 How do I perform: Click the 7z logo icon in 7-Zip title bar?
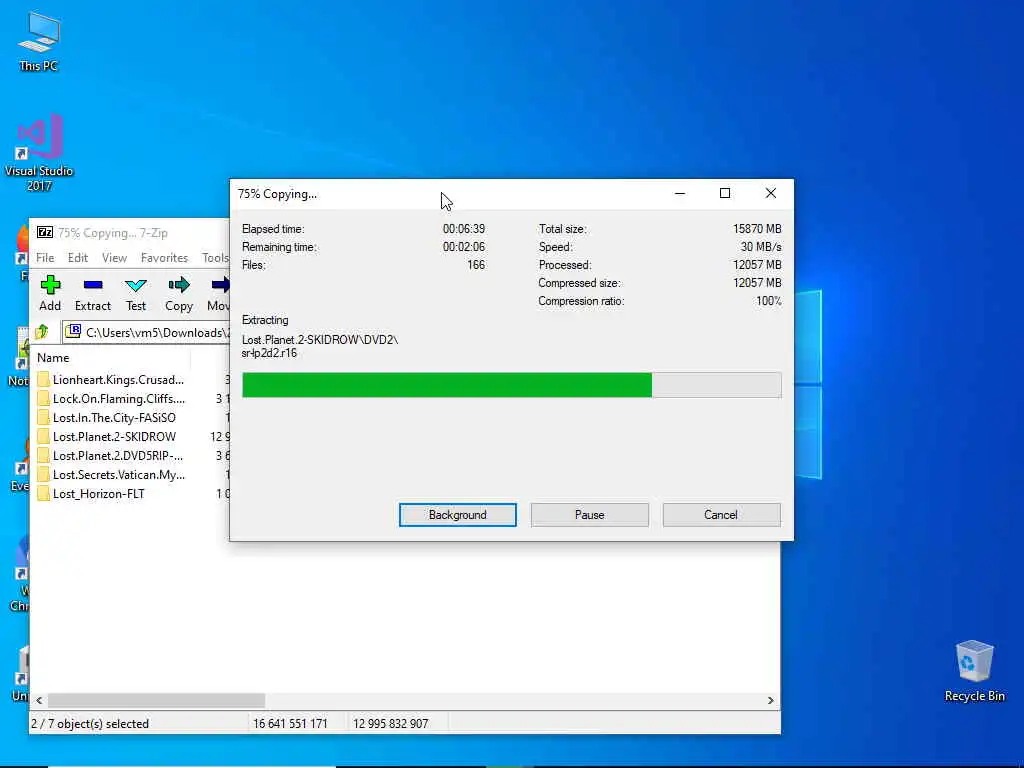pos(45,232)
